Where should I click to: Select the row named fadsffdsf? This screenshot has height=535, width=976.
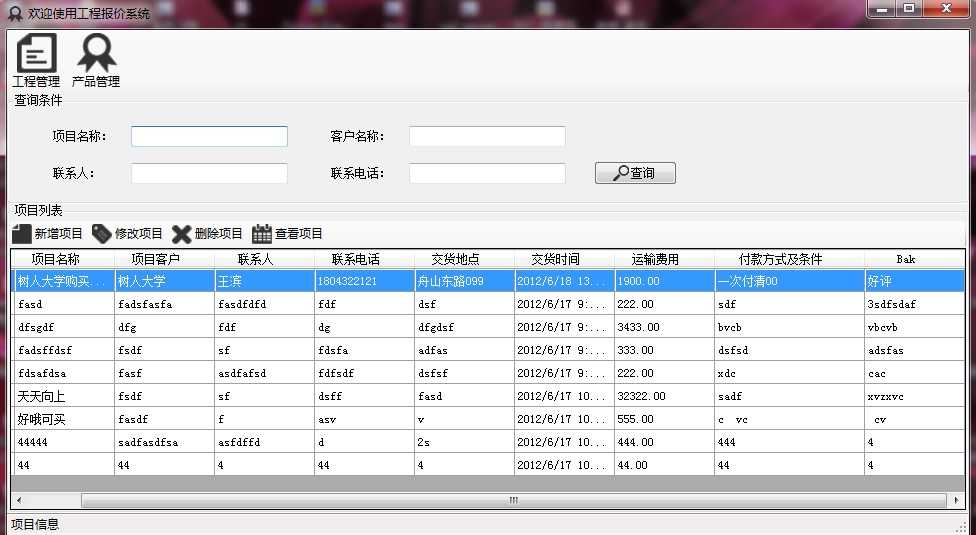(488, 350)
